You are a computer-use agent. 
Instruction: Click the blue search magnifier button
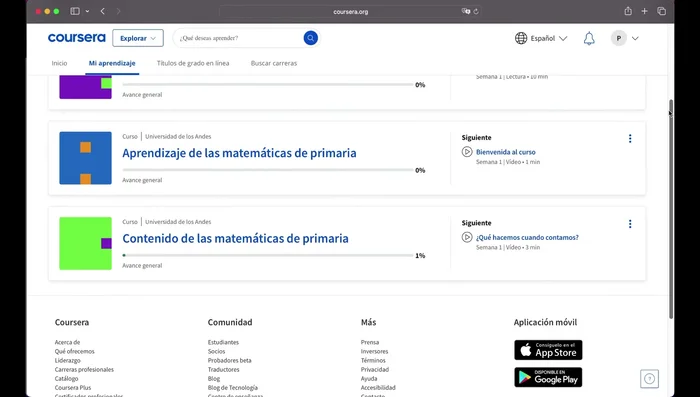(x=311, y=38)
